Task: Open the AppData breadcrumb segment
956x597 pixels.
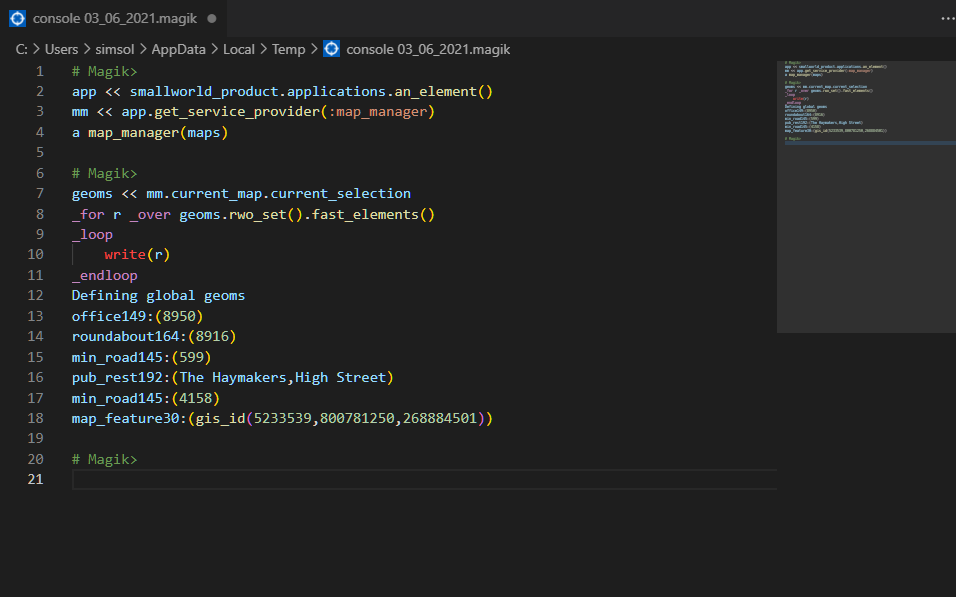Action: point(179,49)
